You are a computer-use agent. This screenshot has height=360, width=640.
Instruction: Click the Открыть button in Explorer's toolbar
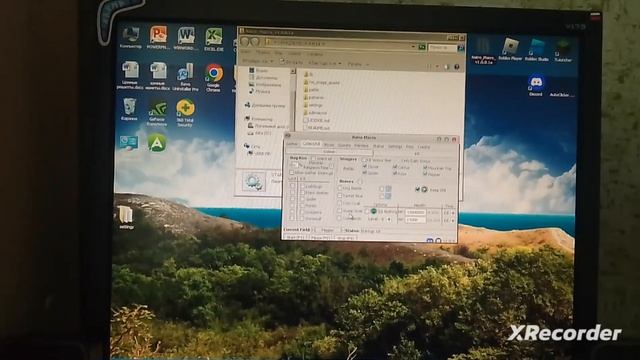tap(291, 62)
